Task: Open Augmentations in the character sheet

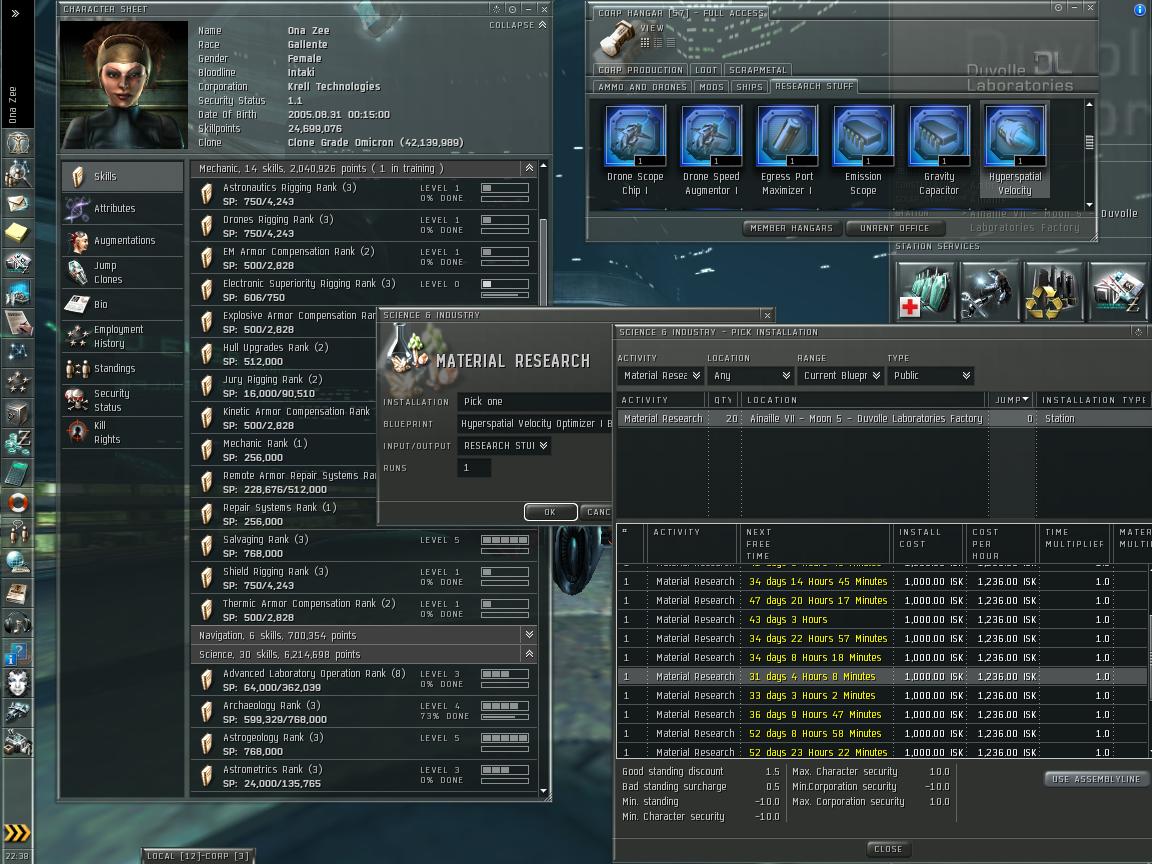Action: click(122, 240)
